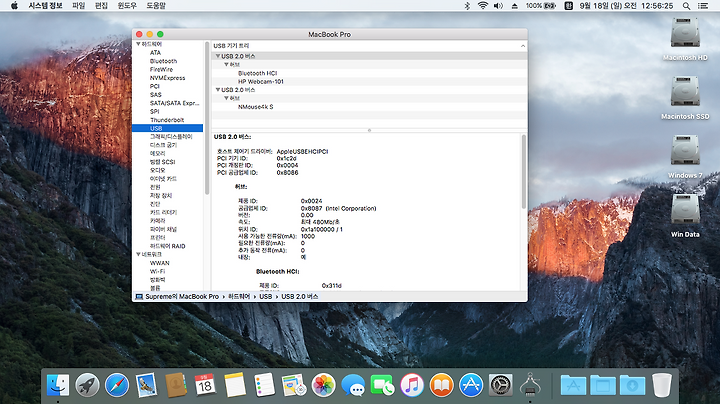This screenshot has width=720, height=404.
Task: Open the Applications folder stack in Dock
Action: tap(573, 385)
